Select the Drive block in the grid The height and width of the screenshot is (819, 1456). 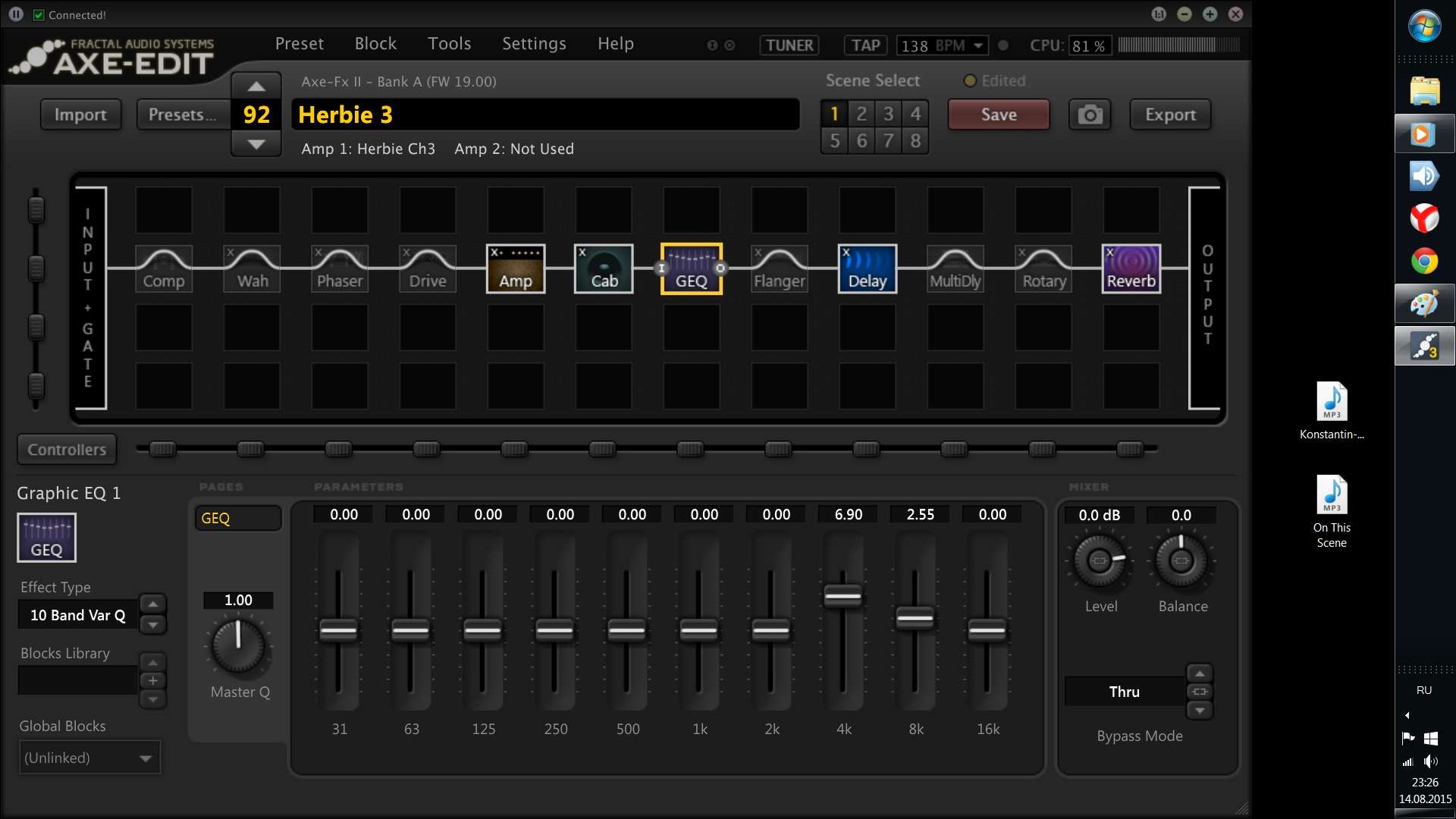(428, 268)
